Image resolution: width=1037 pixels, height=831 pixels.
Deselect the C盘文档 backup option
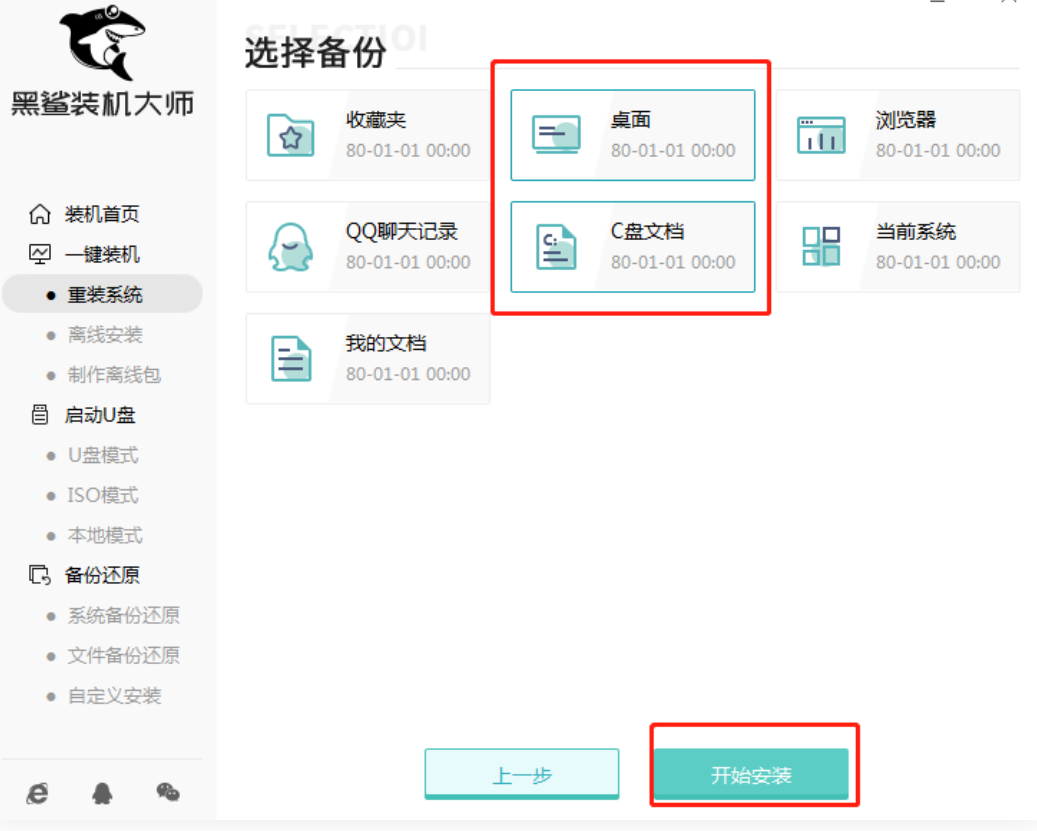[632, 247]
